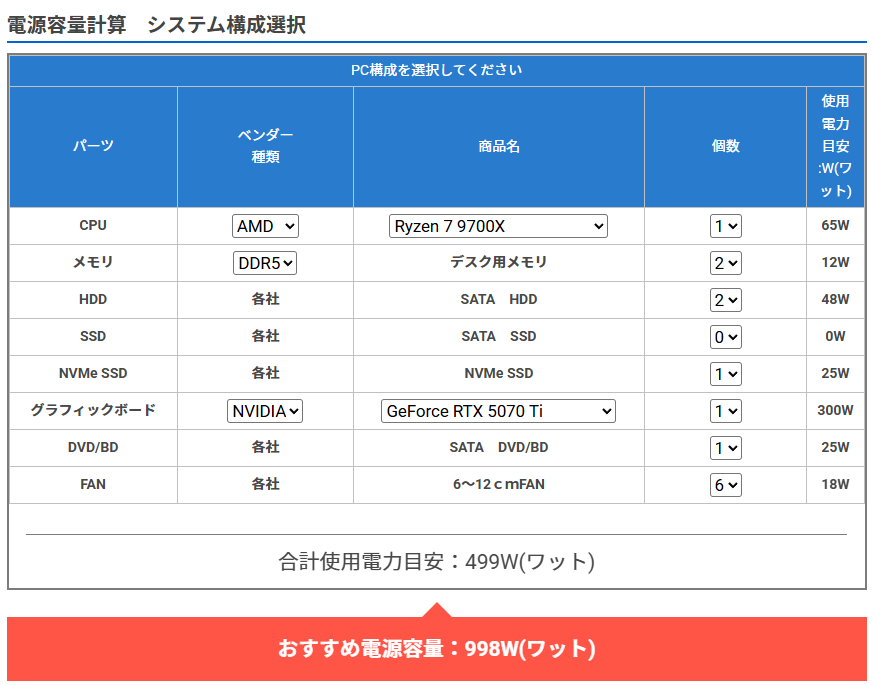
Task: Click the PC構成を選択してください table header
Action: point(436,70)
